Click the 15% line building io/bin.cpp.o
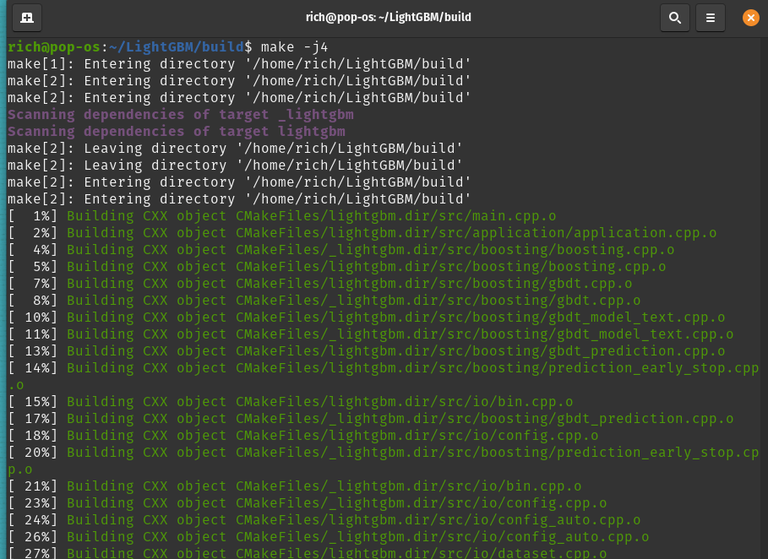 pos(290,402)
